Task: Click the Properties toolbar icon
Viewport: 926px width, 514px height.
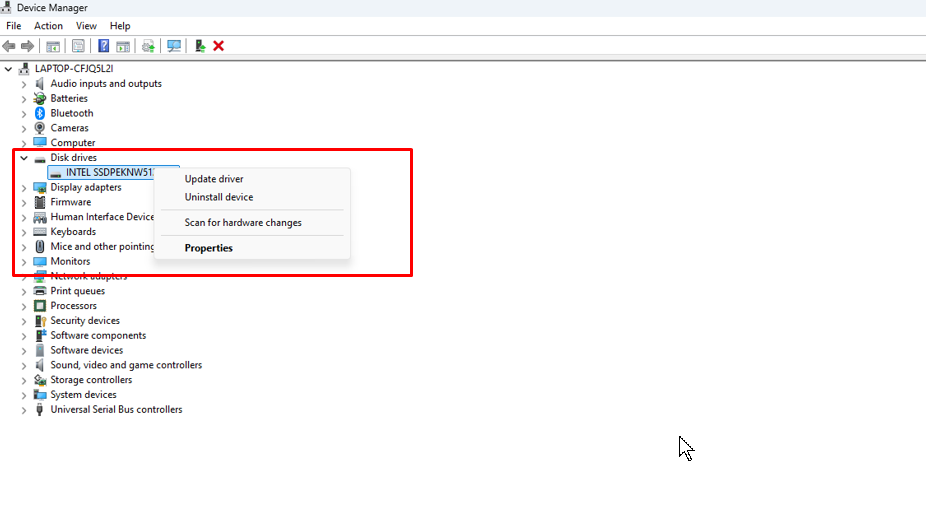Action: pyautogui.click(x=77, y=46)
